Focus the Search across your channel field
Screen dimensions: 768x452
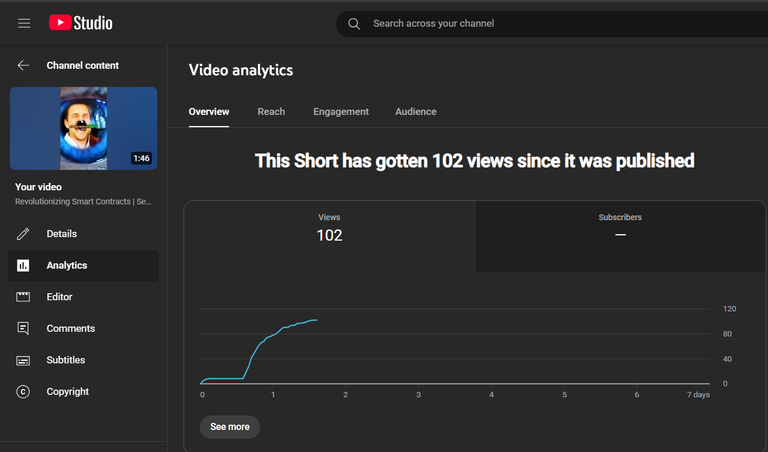tap(552, 24)
